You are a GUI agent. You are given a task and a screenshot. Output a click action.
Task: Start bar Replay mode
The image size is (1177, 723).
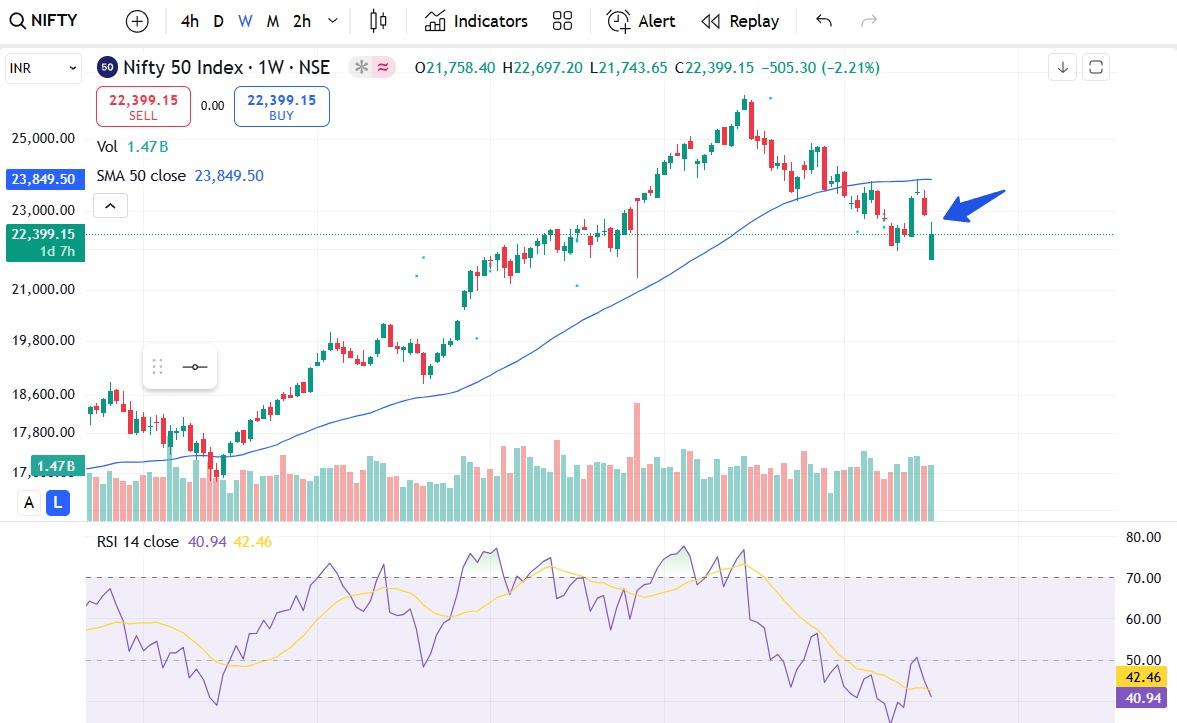point(740,21)
